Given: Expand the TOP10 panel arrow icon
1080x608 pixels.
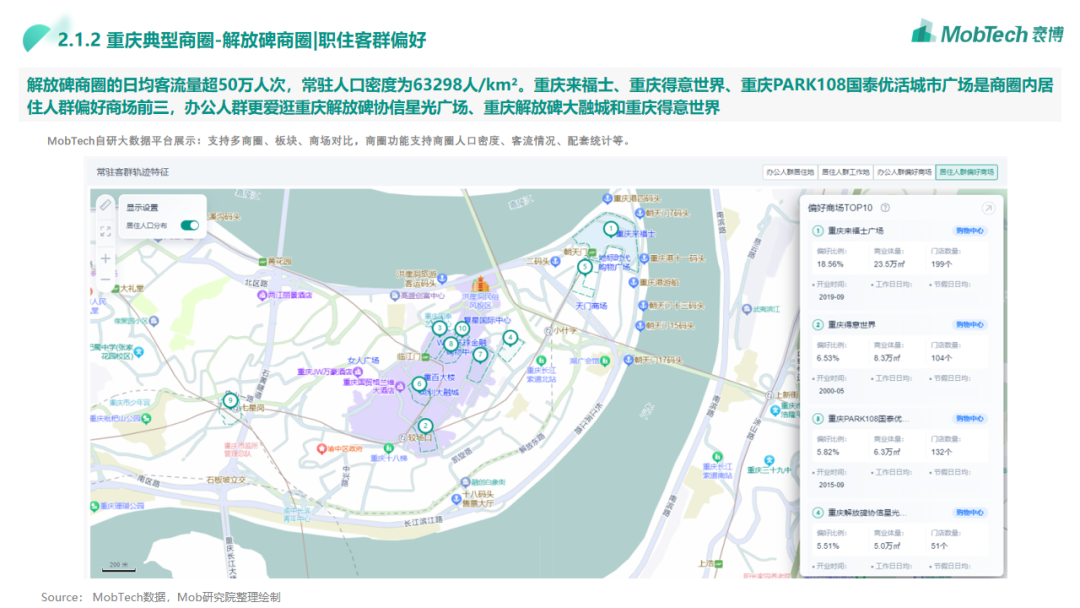Looking at the screenshot, I should tap(988, 208).
